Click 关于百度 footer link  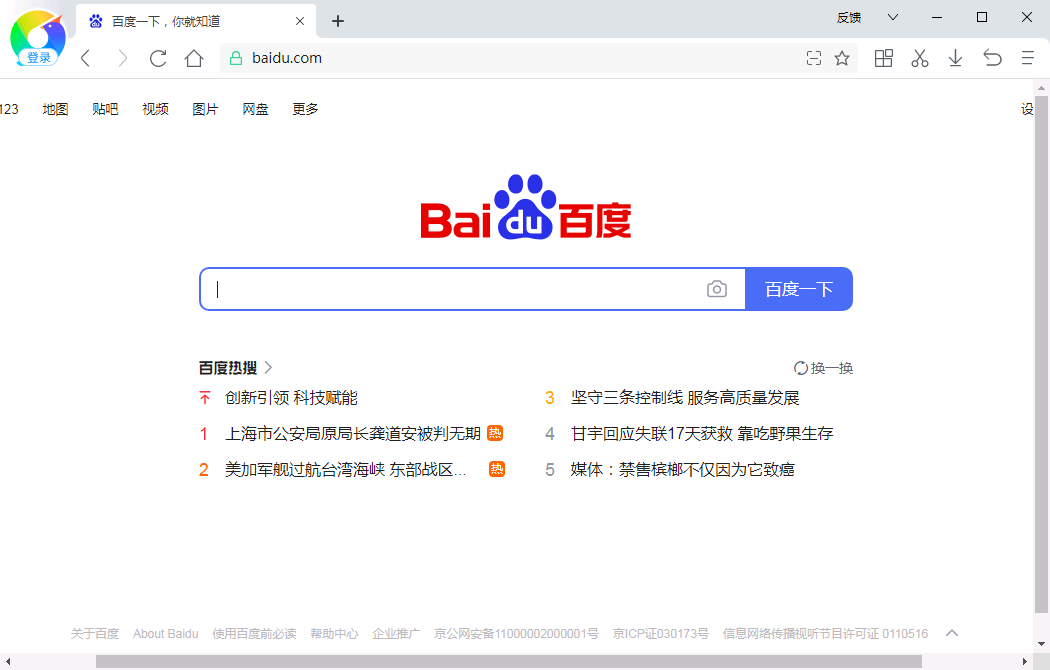point(95,633)
